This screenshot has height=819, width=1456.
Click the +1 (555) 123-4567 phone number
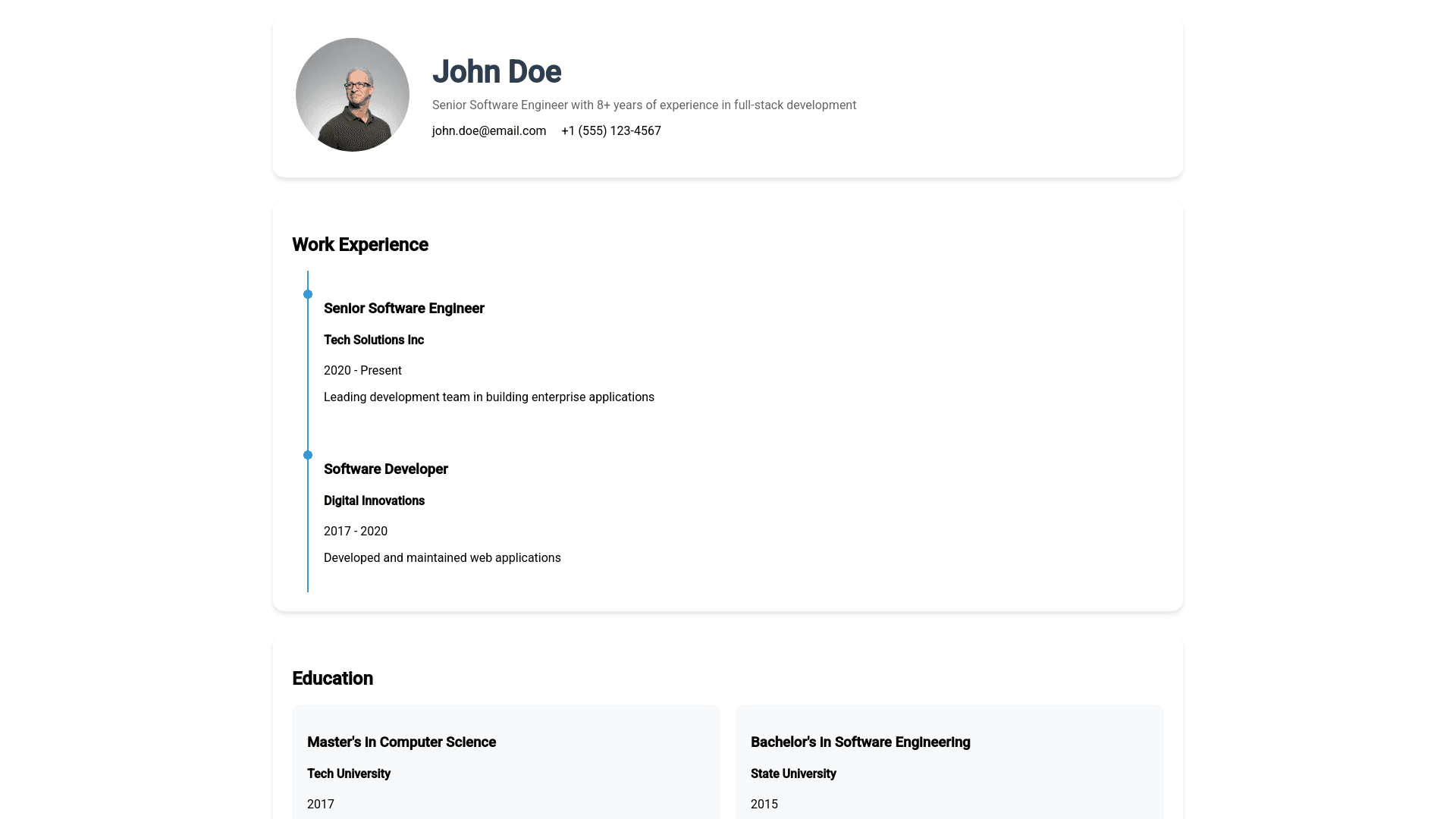(611, 131)
